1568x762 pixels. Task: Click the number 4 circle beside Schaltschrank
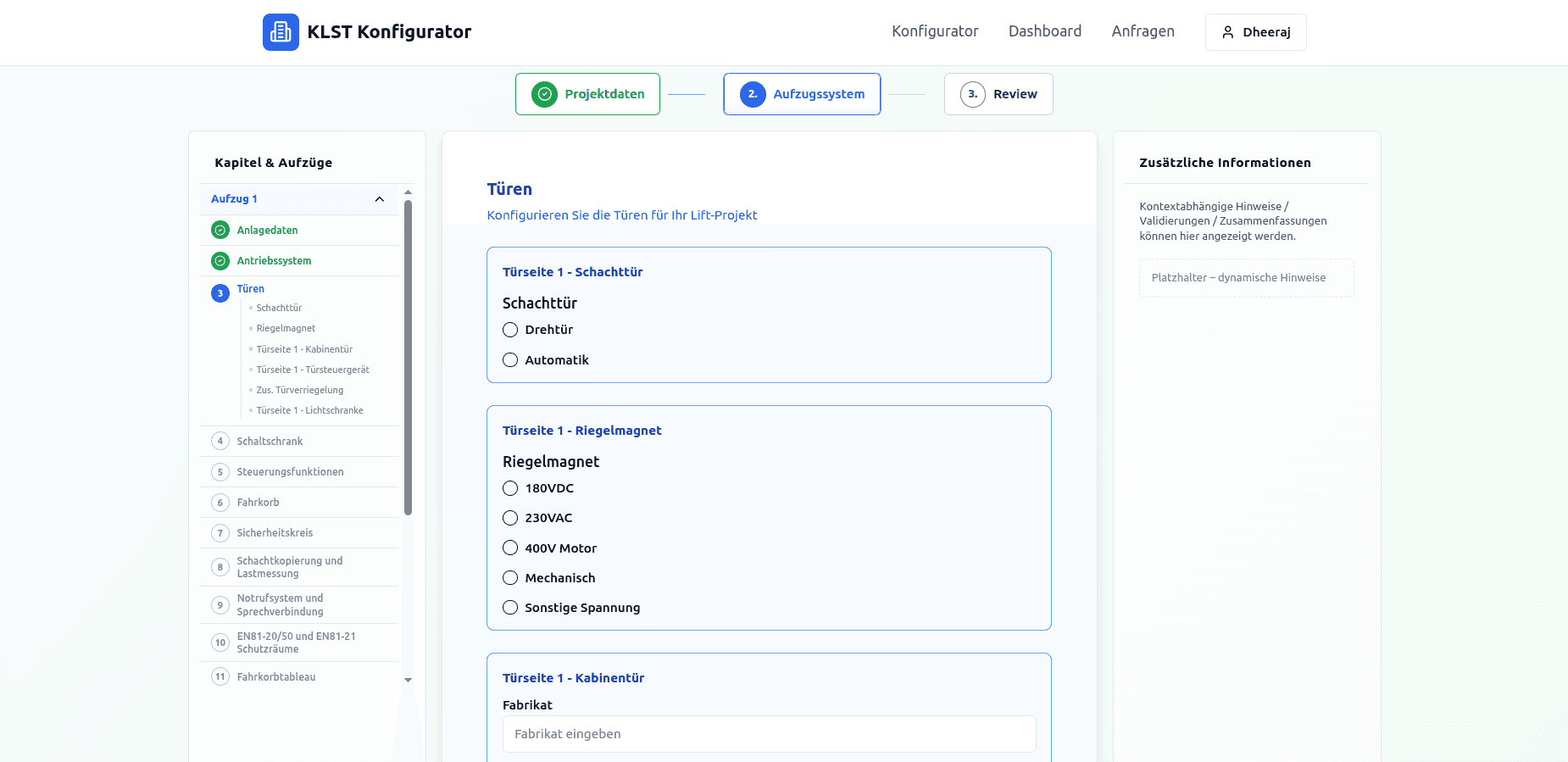220,442
